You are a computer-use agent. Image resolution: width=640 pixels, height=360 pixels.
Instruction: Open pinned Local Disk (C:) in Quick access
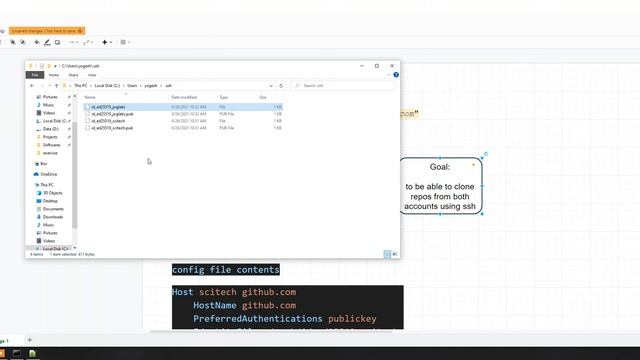coord(54,121)
